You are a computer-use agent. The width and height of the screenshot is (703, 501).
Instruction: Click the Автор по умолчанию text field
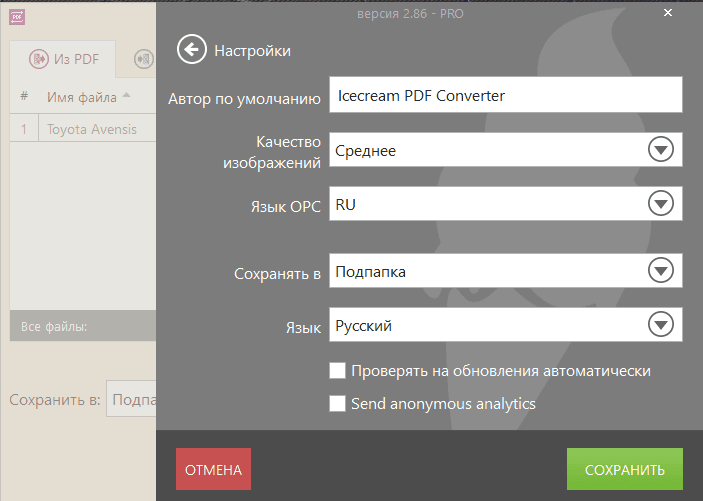(x=505, y=97)
